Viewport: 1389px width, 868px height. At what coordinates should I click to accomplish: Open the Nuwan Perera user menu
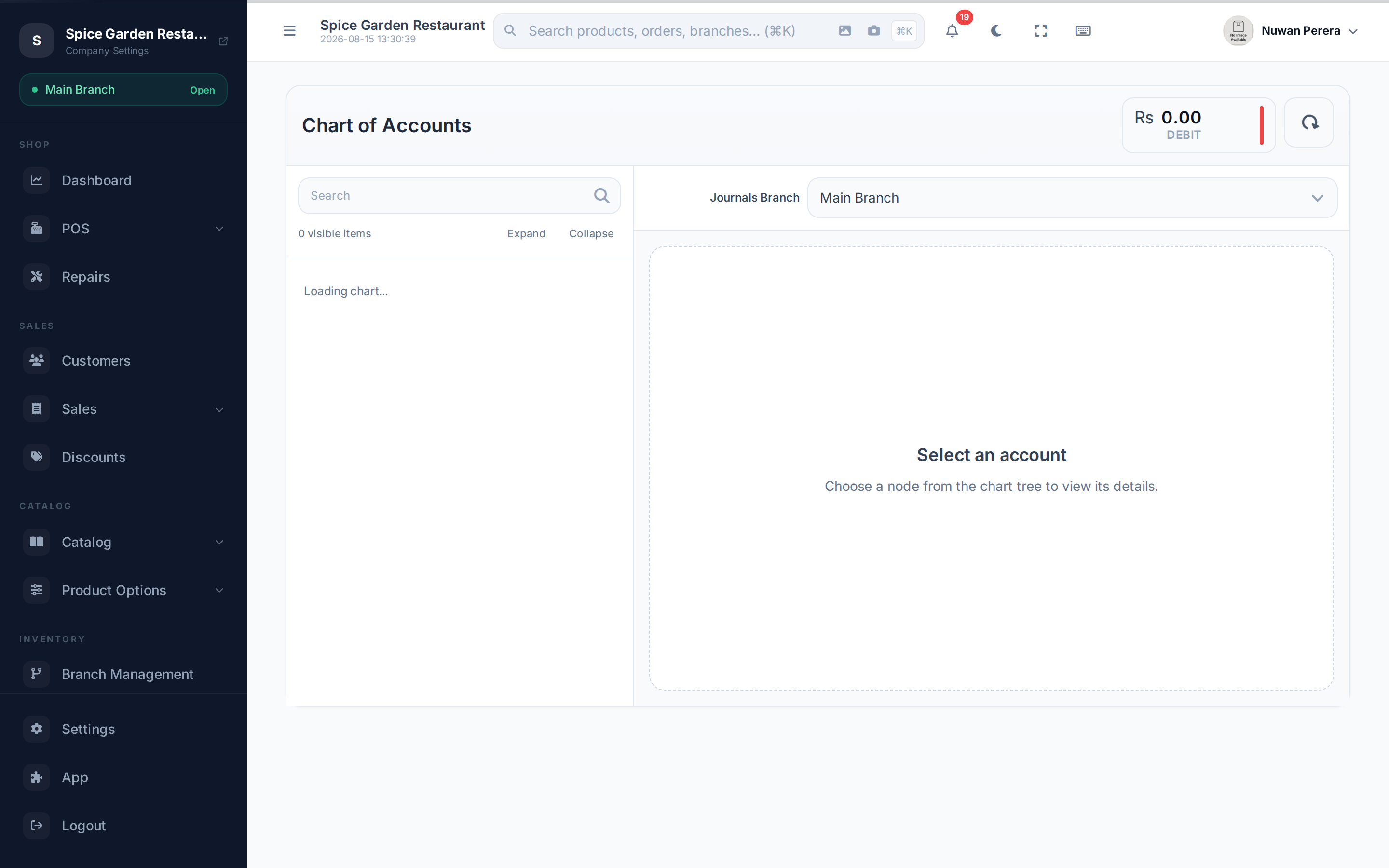[x=1291, y=31]
